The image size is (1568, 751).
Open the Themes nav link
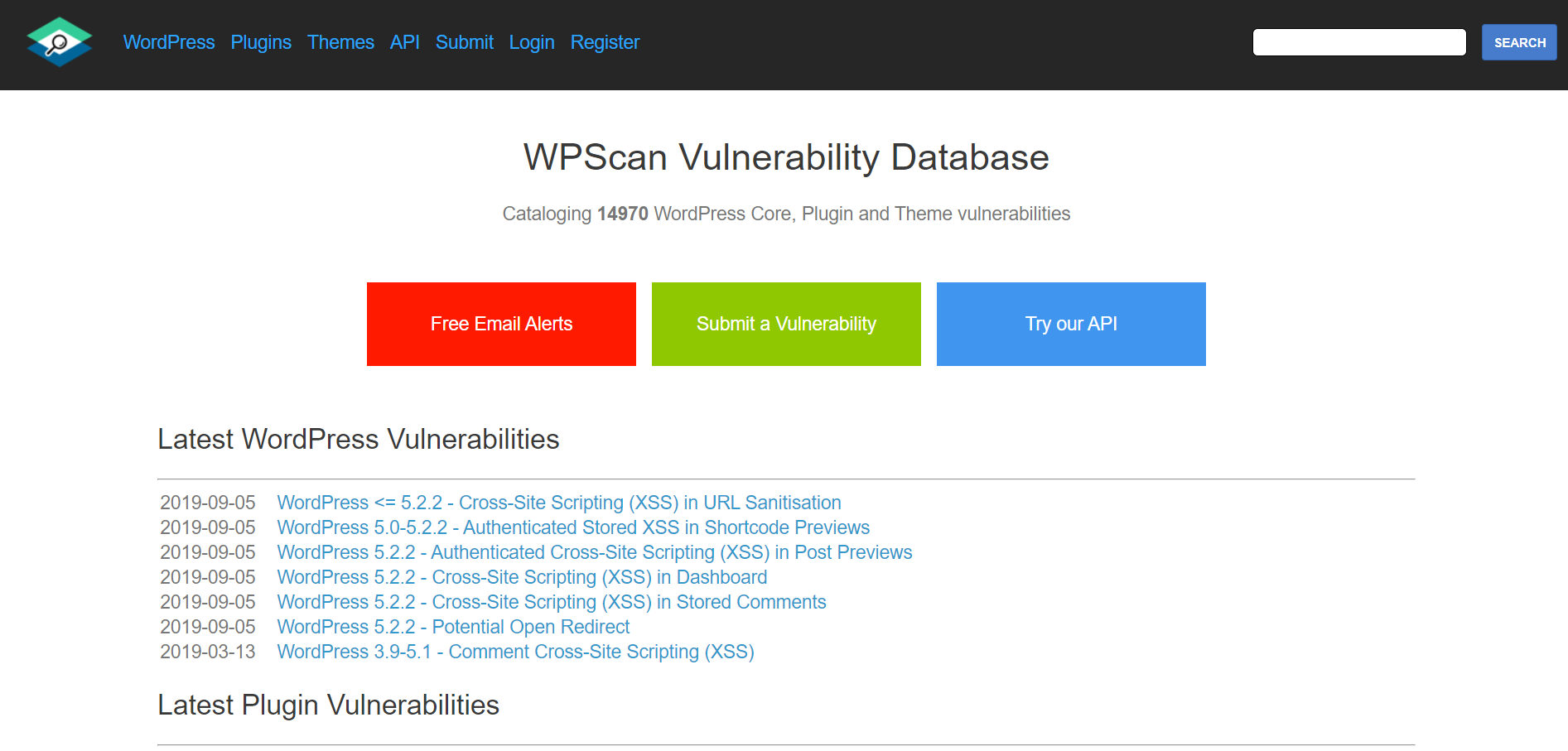(340, 42)
